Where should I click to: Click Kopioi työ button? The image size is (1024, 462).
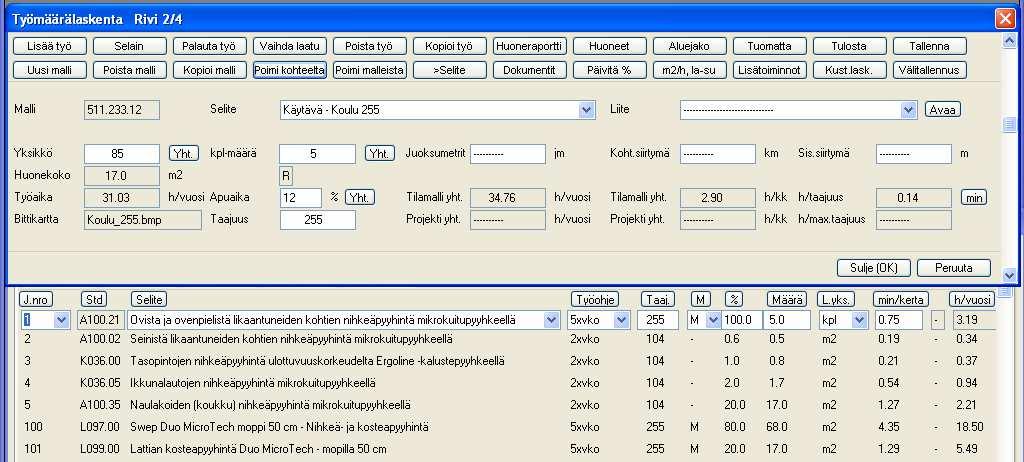click(x=449, y=46)
